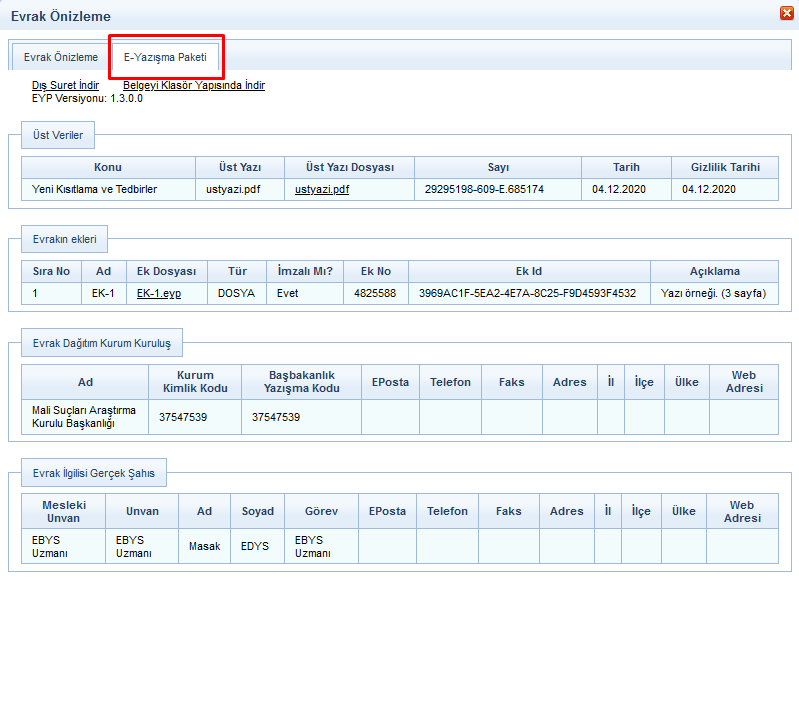Click the Konu column header
Image resolution: width=799 pixels, height=704 pixels.
click(x=108, y=167)
